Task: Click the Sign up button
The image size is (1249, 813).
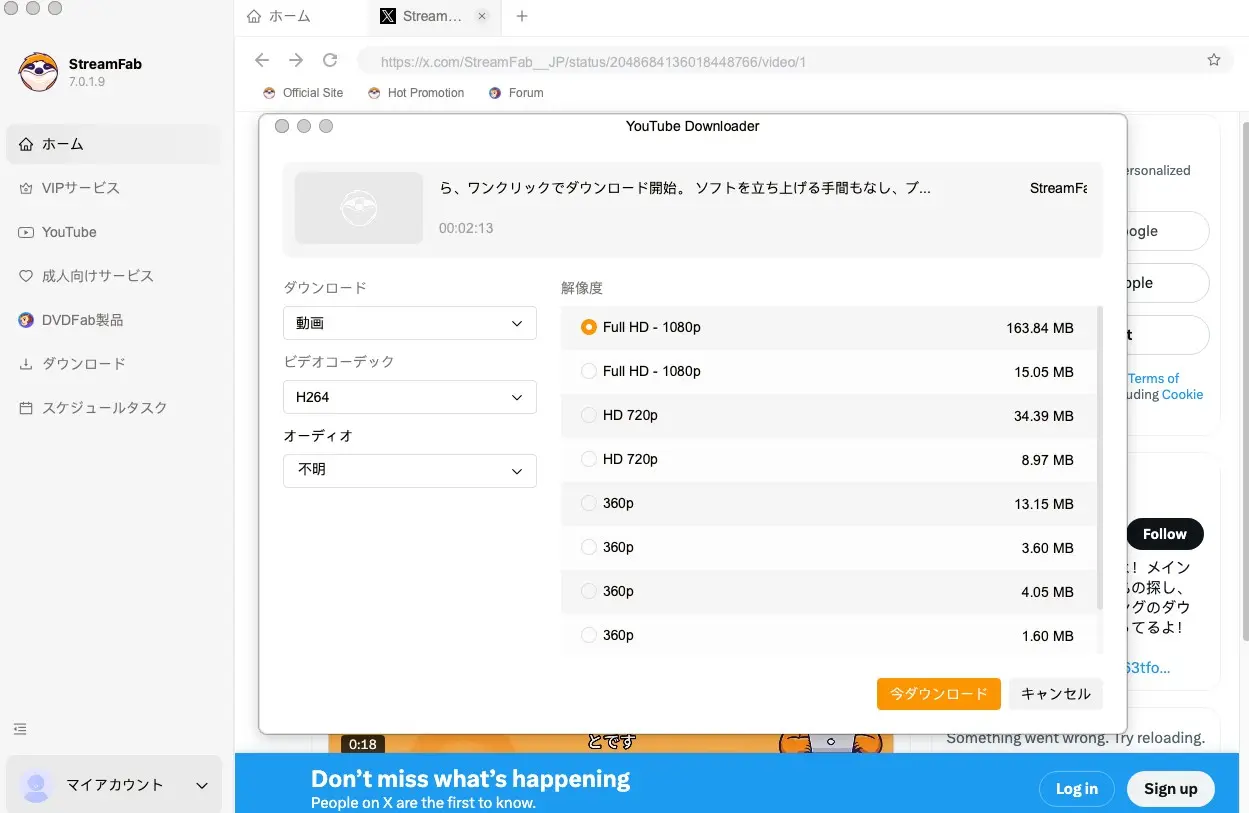Action: pyautogui.click(x=1170, y=789)
